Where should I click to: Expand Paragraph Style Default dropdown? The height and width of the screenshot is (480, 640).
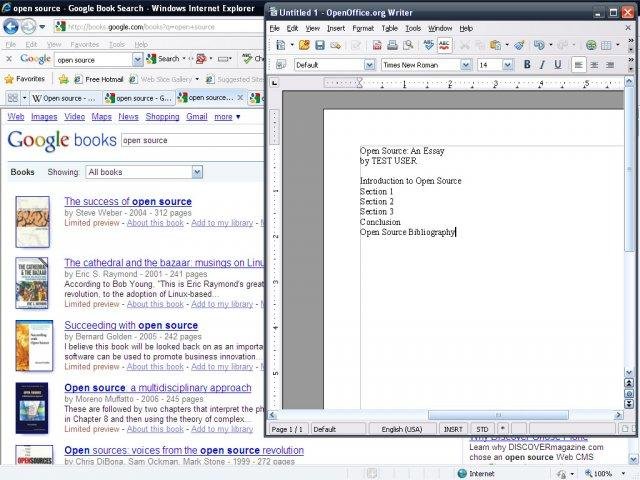(369, 65)
